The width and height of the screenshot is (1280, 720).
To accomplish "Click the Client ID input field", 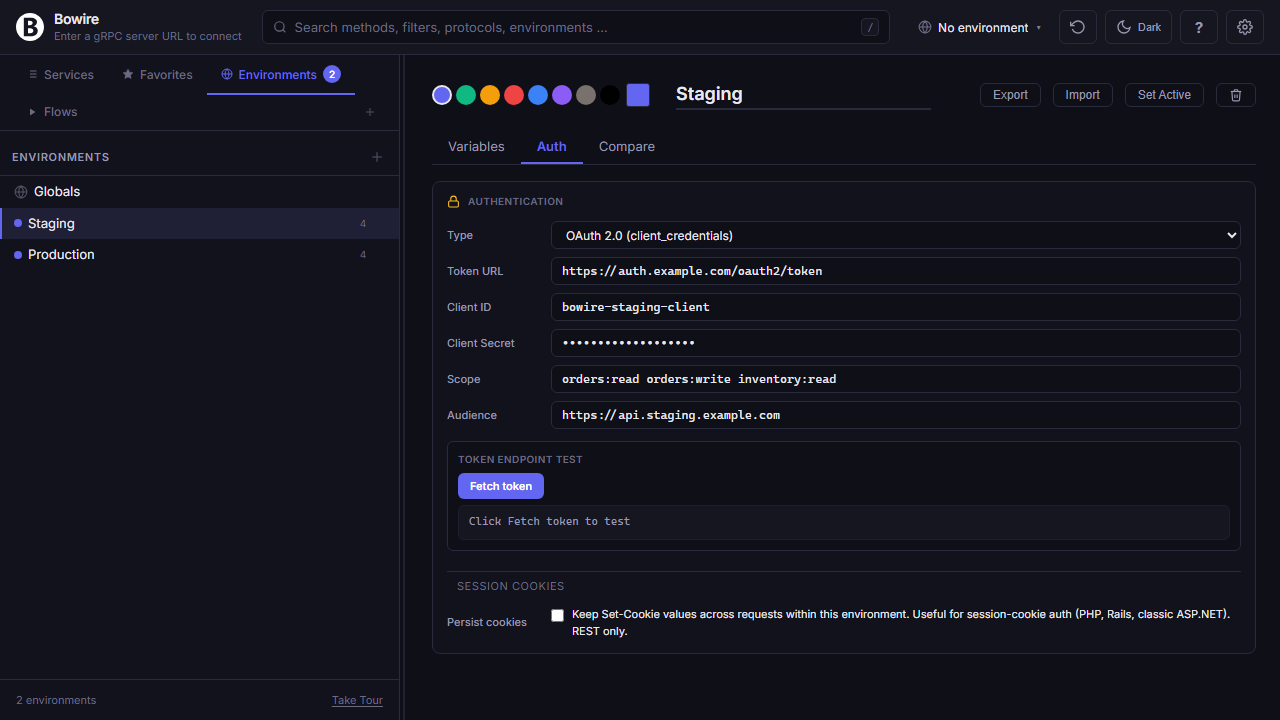I will point(896,307).
